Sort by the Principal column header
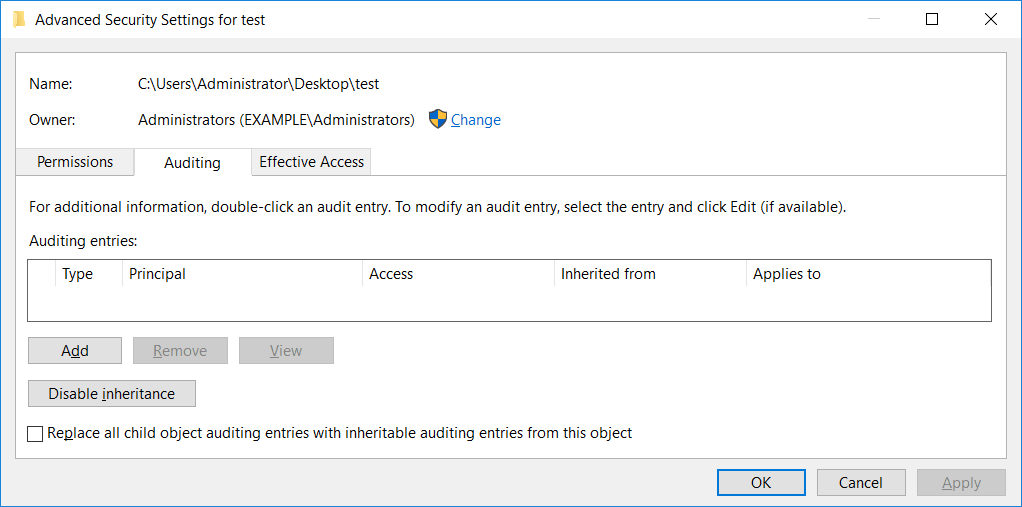1022x507 pixels. (x=242, y=274)
